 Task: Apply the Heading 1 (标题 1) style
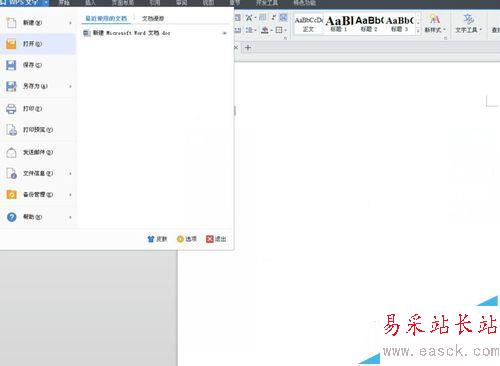339,24
